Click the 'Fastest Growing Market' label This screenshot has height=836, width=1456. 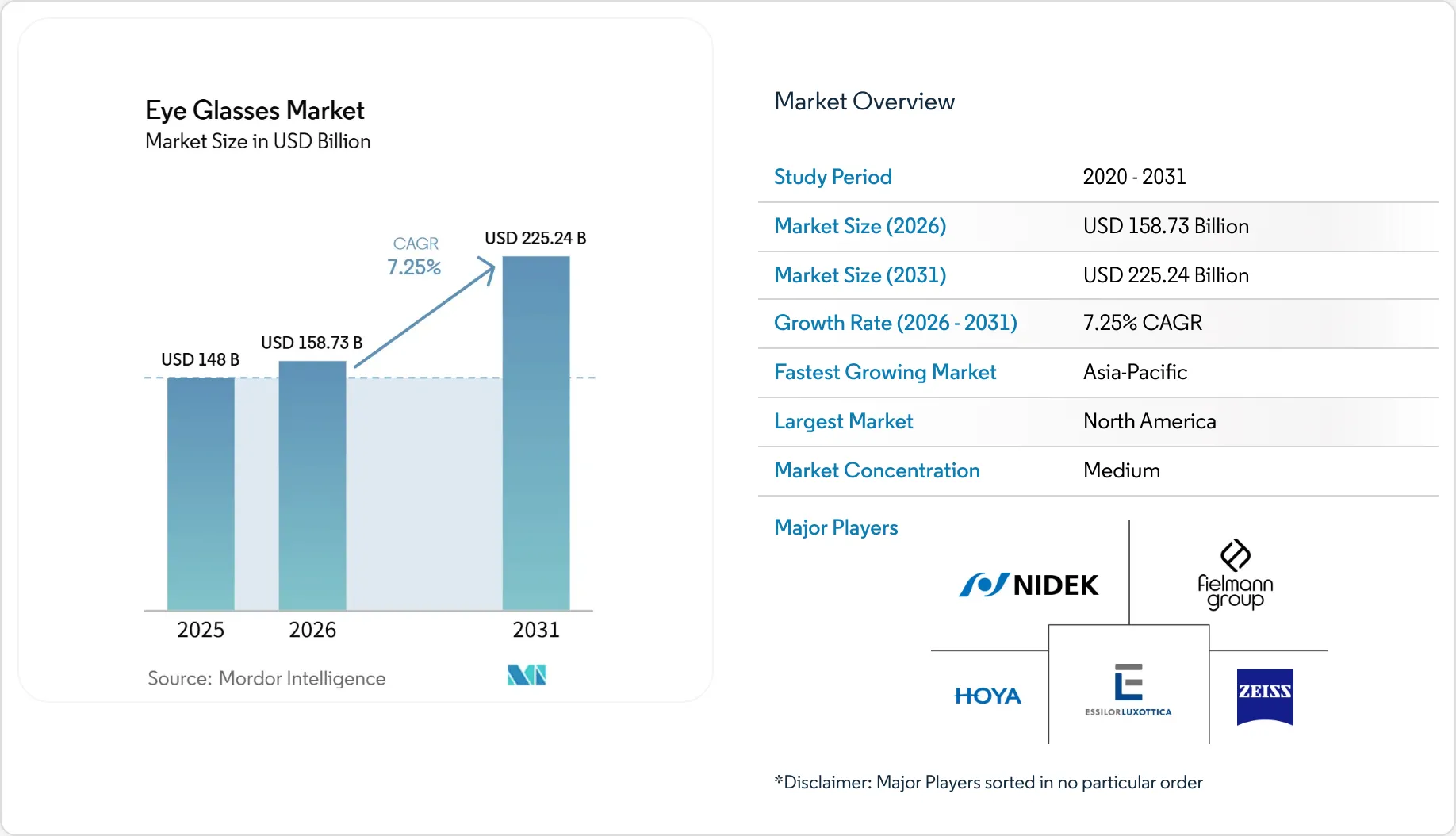click(x=885, y=372)
